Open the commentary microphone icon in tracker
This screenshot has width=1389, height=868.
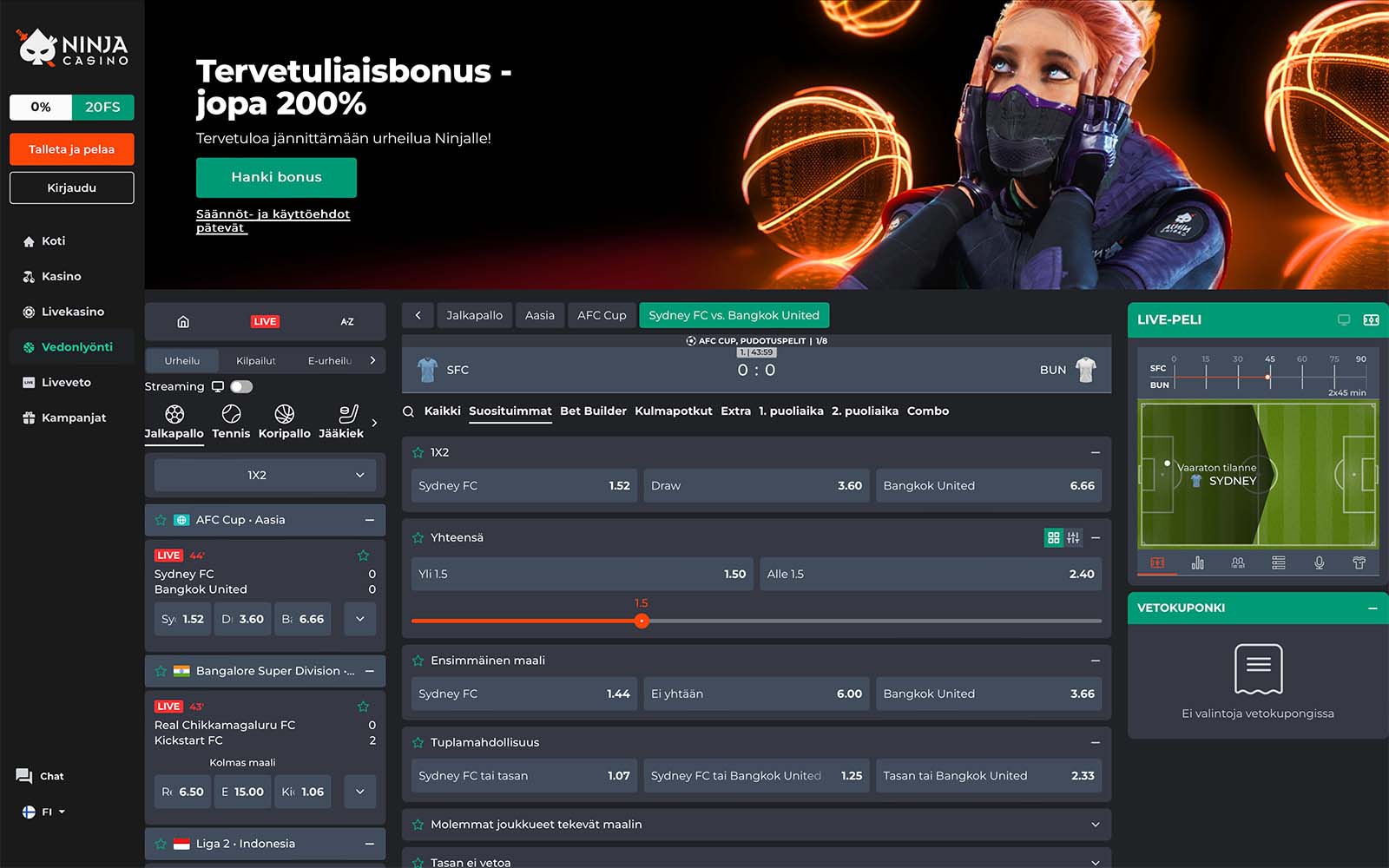click(x=1319, y=562)
